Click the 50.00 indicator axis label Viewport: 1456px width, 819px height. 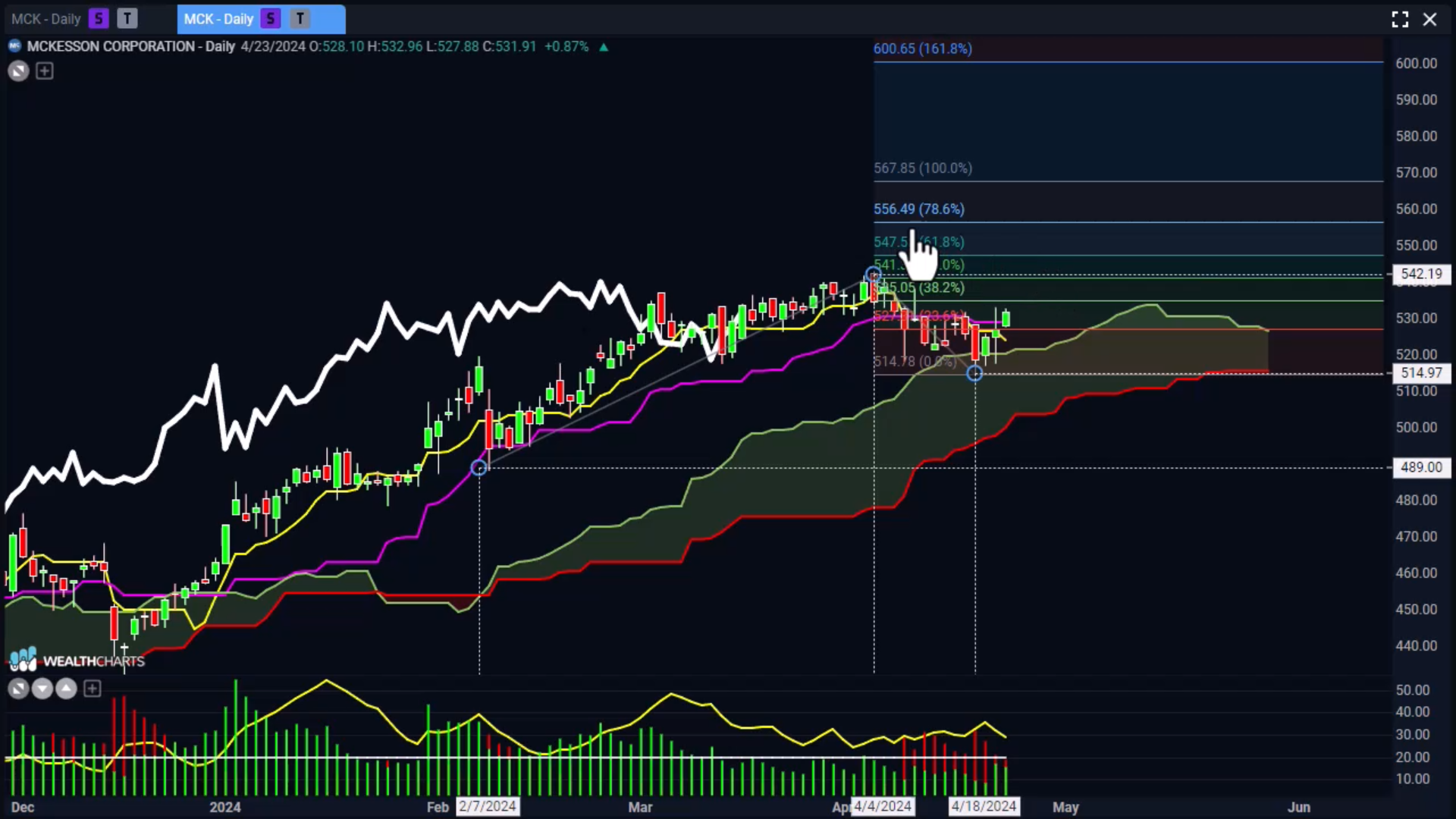pyautogui.click(x=1412, y=690)
